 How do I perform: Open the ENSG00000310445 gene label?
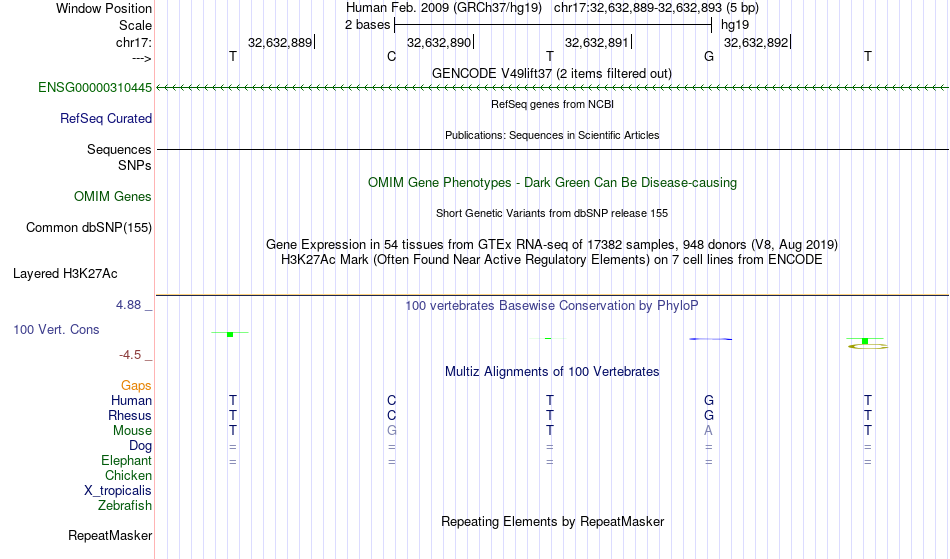click(95, 87)
